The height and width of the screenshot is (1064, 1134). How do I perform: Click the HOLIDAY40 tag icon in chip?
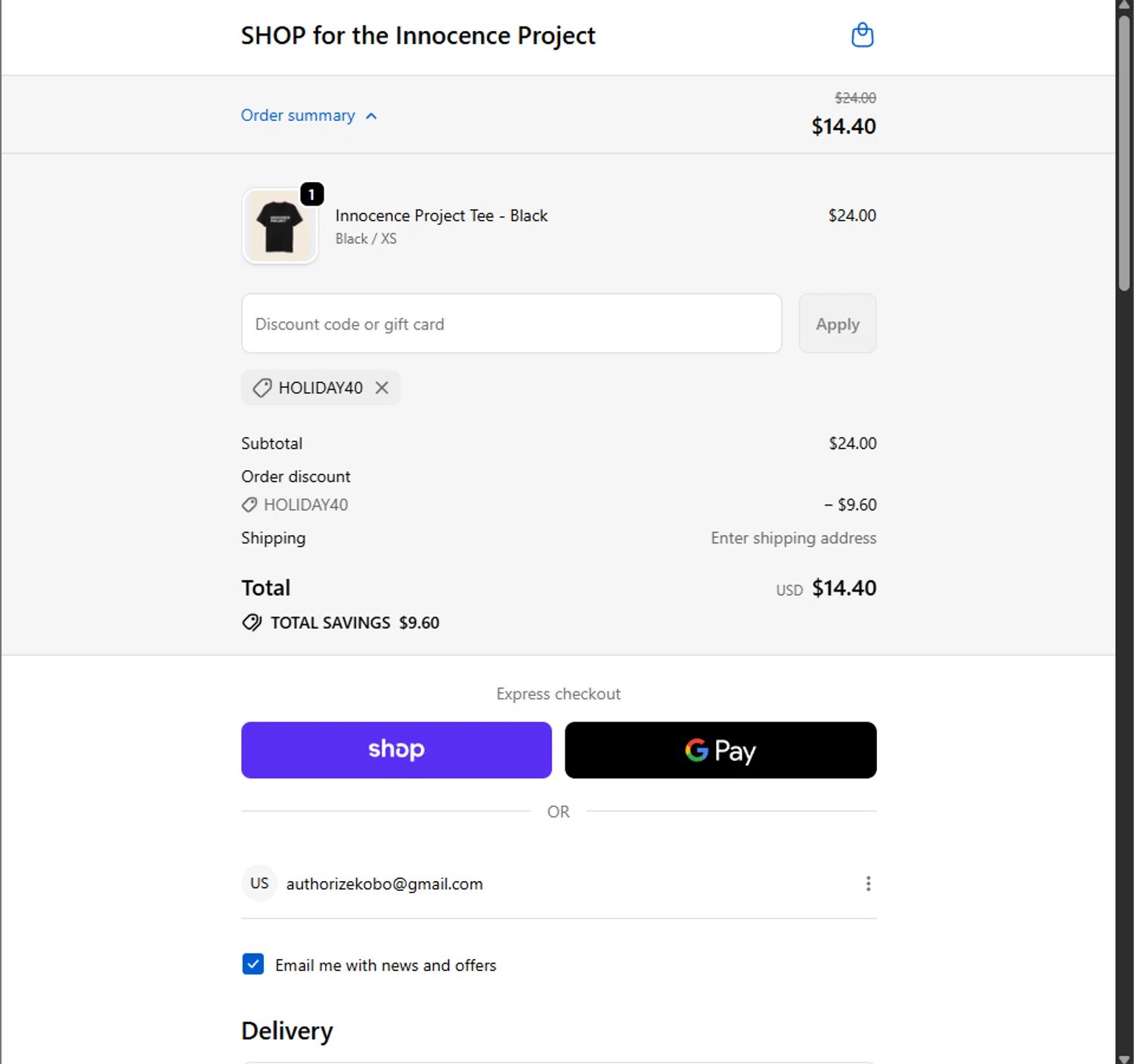[262, 388]
